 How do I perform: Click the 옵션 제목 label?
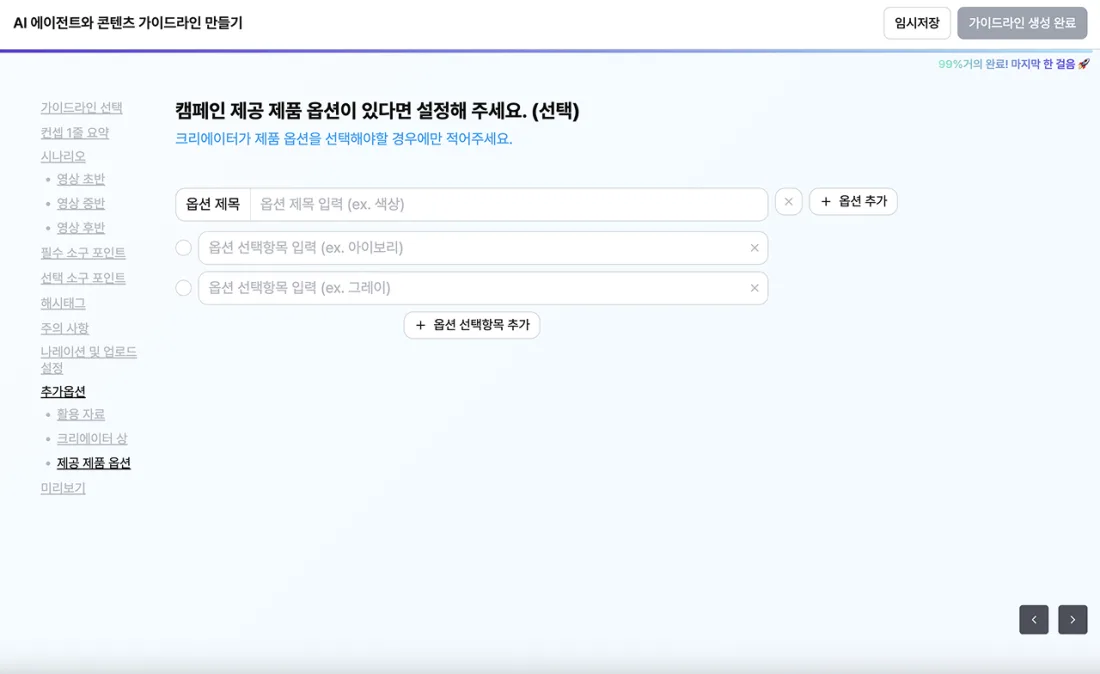[x=213, y=204]
